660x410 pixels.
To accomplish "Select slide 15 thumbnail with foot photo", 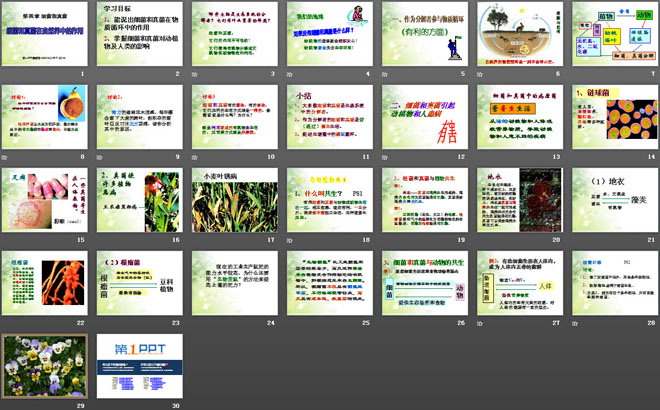I will point(45,200).
